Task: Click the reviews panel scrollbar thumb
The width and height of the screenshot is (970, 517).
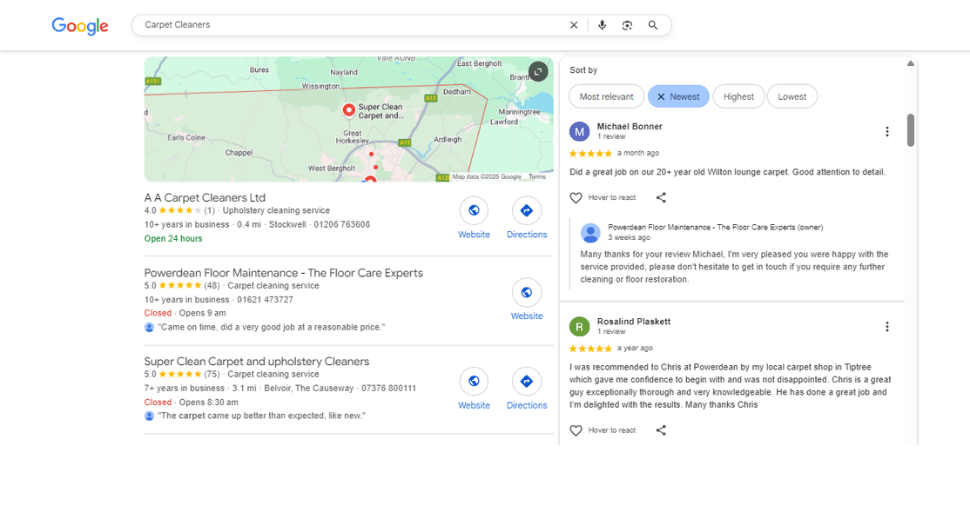Action: pos(910,130)
